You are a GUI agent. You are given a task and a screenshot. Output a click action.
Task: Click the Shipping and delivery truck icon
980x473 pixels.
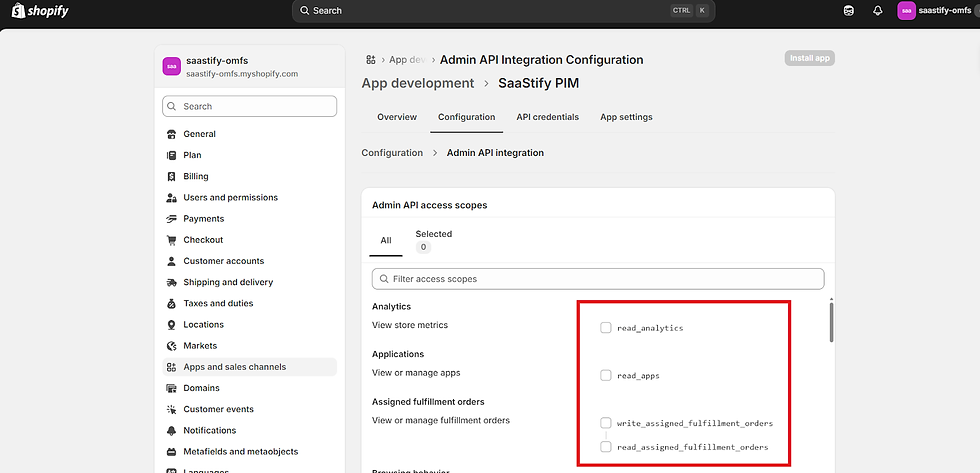[172, 282]
